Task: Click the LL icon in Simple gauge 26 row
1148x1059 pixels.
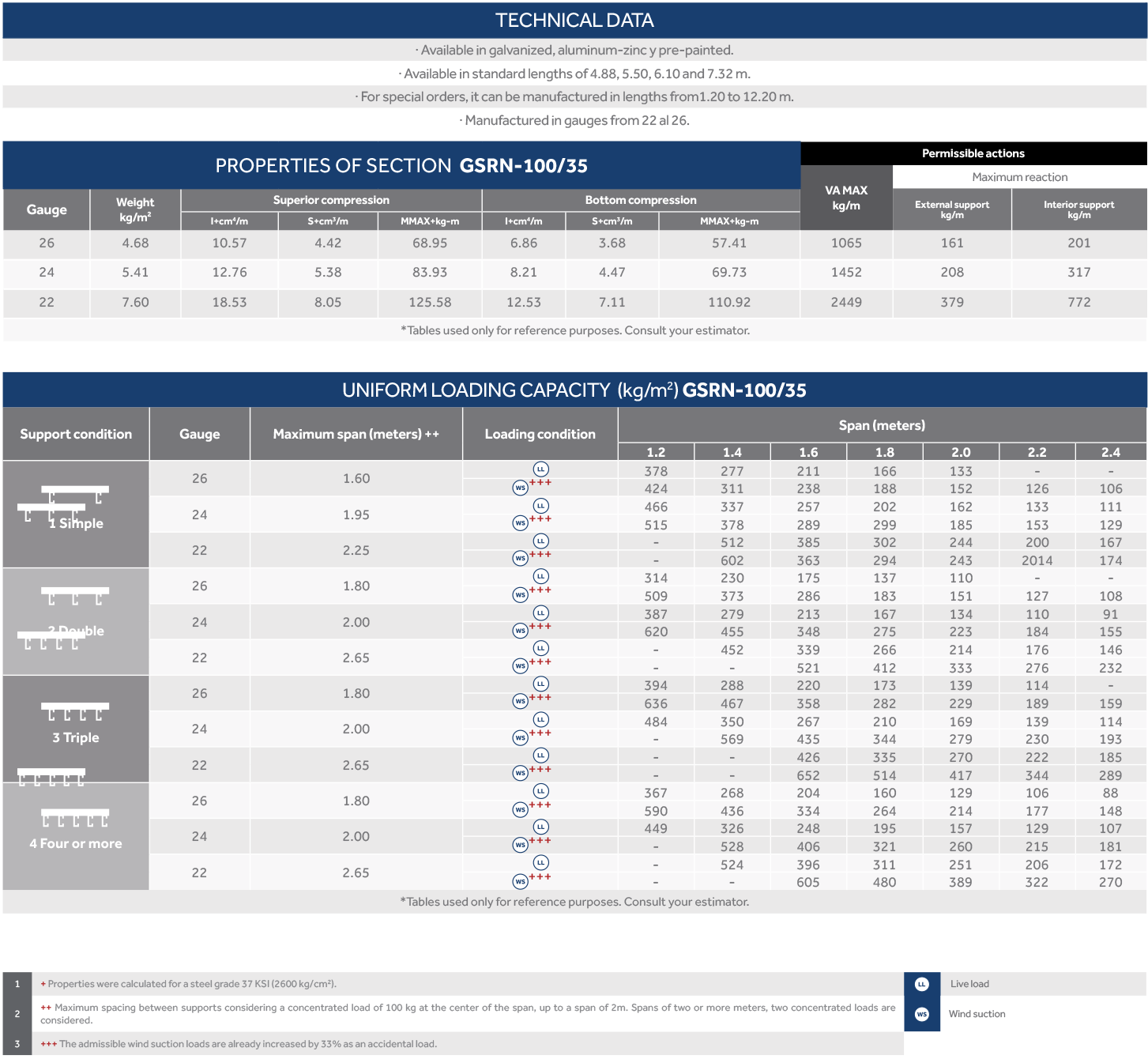Action: 540,469
